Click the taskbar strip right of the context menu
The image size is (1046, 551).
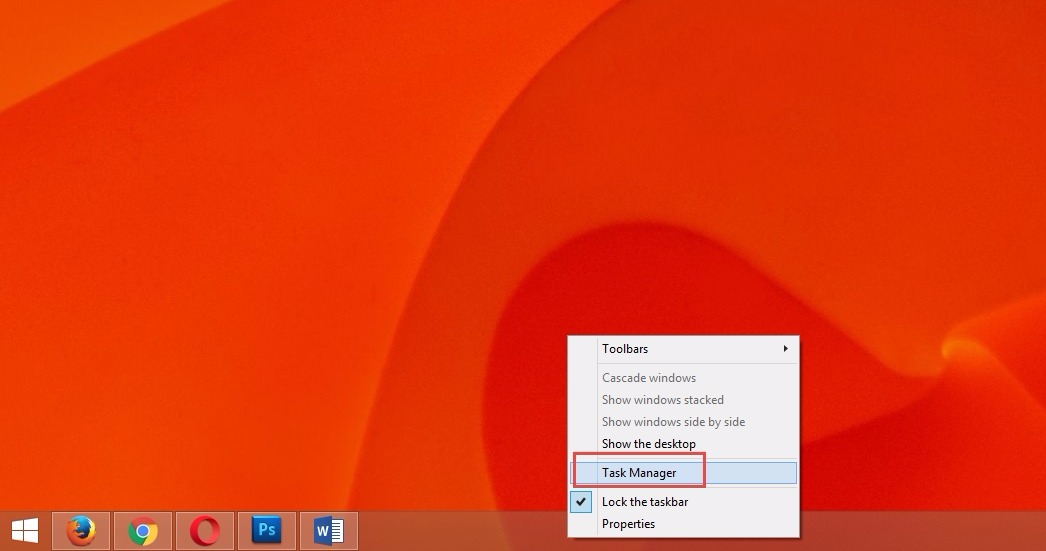click(920, 531)
